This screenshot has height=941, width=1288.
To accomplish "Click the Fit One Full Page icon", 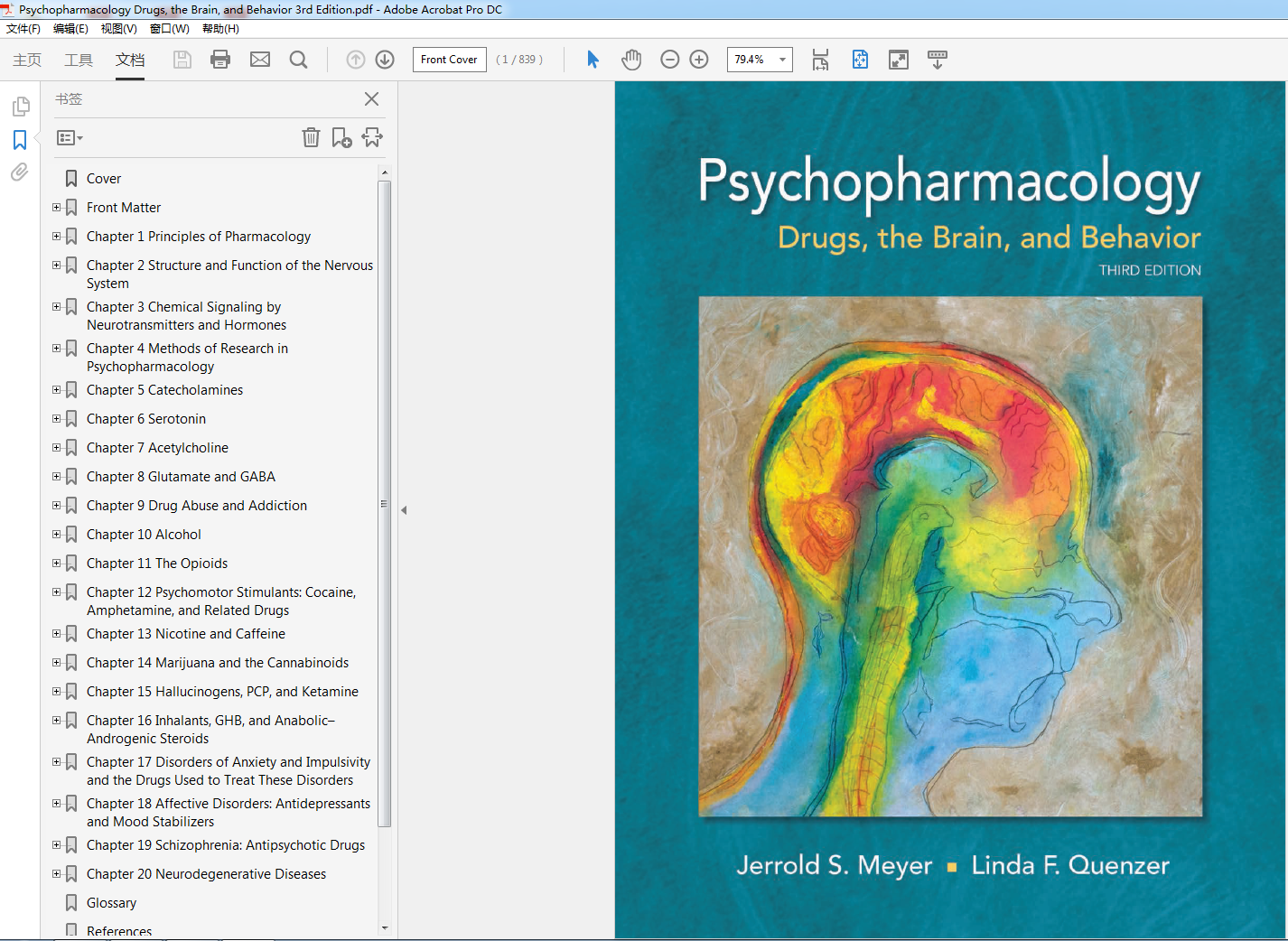I will tap(860, 60).
